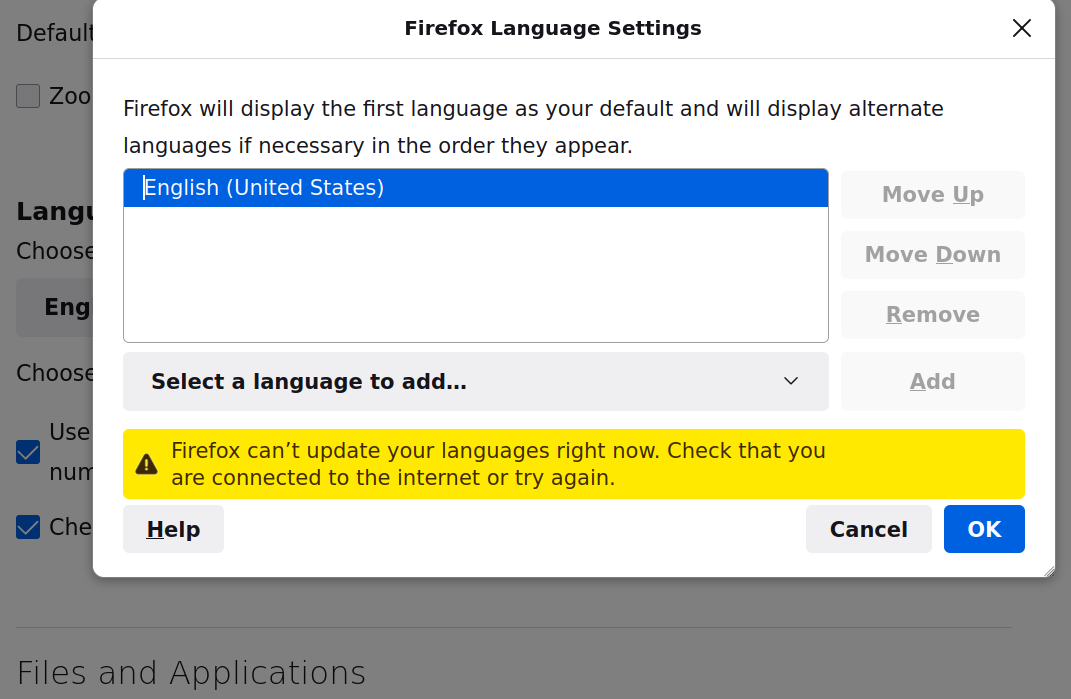This screenshot has width=1071, height=699.
Task: Cancel the language settings dialog
Action: (x=868, y=529)
